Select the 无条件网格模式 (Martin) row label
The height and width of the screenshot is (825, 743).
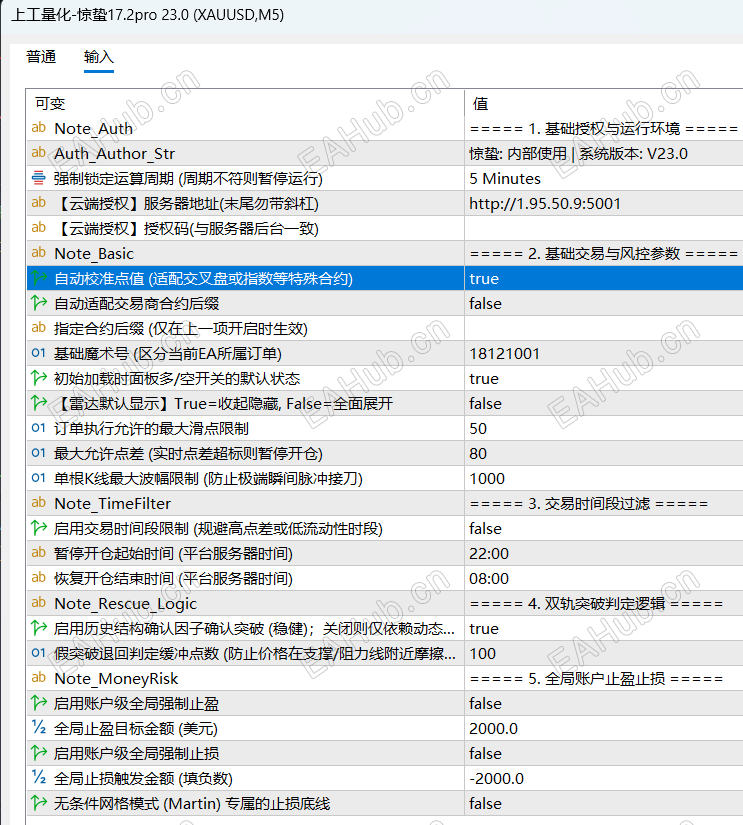coord(192,803)
